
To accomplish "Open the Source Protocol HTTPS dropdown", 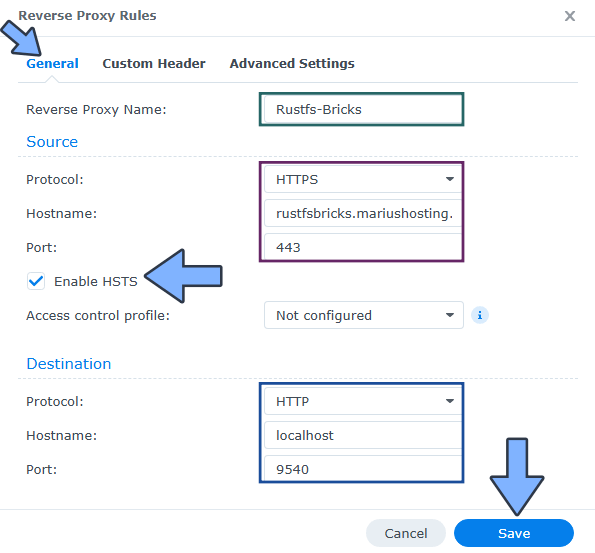I will 363,179.
